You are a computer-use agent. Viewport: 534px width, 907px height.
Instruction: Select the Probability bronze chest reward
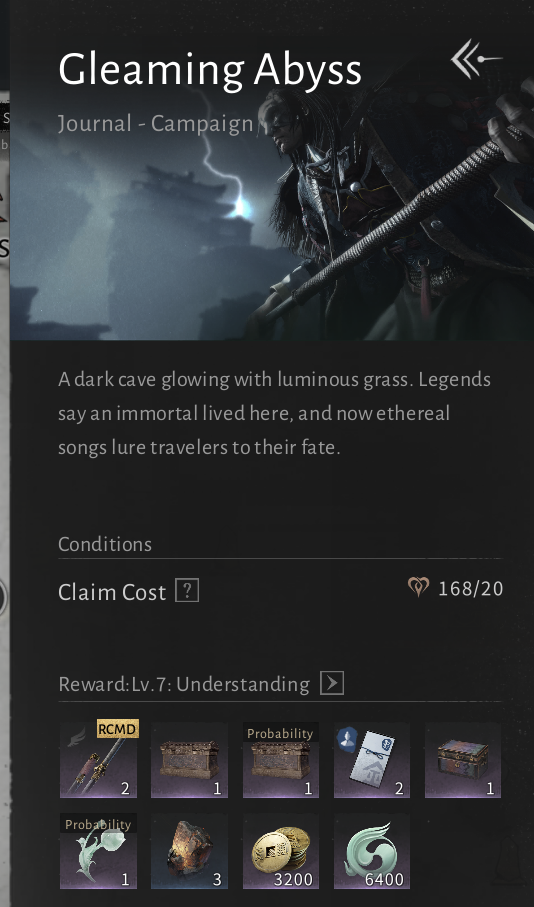point(281,759)
